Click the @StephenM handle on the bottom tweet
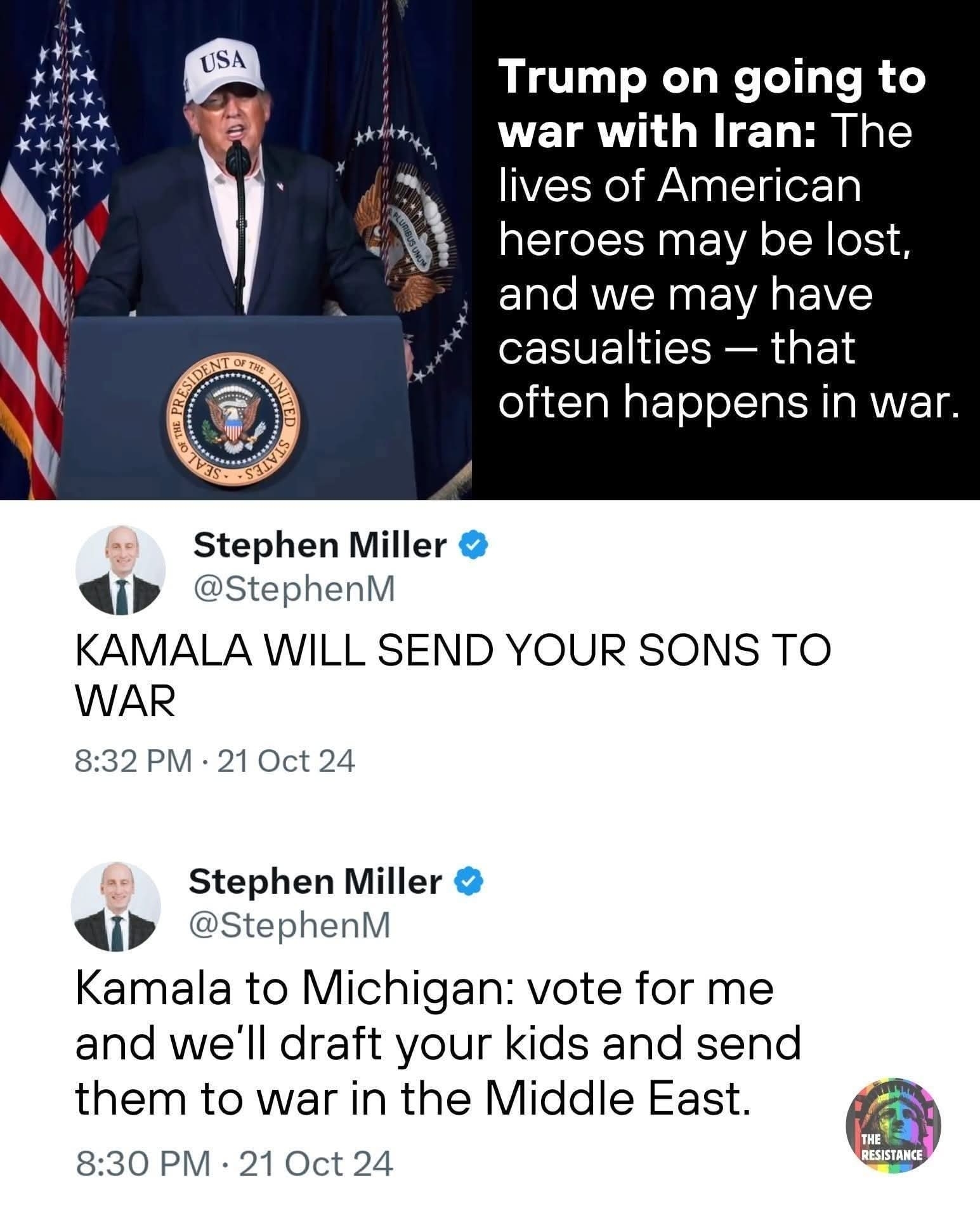The image size is (980, 1218). pos(289,926)
